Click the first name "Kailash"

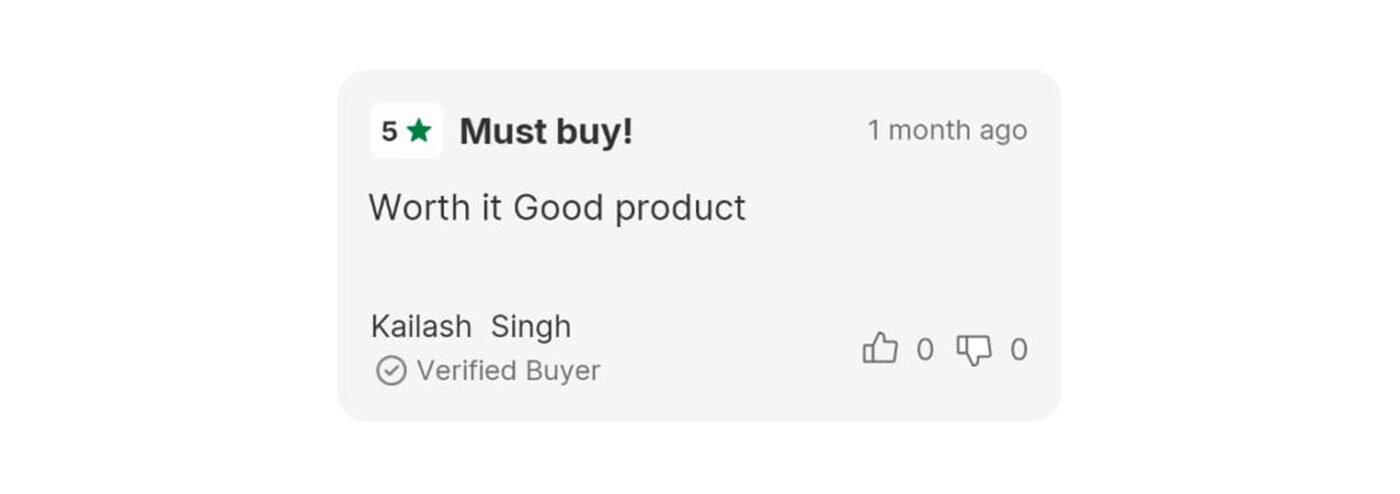click(421, 327)
